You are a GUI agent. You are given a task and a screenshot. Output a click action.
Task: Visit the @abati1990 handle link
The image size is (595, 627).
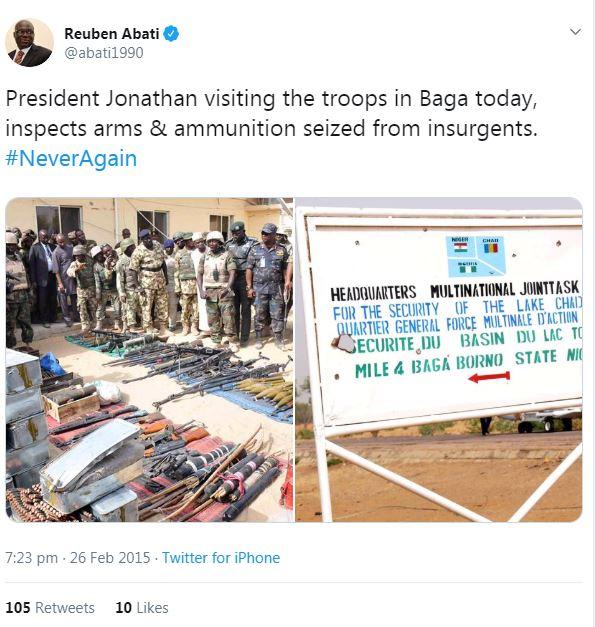tap(104, 53)
